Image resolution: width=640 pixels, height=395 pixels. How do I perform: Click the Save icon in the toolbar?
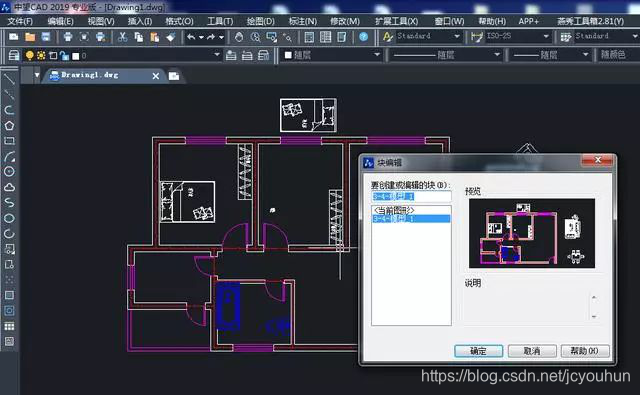click(x=46, y=37)
